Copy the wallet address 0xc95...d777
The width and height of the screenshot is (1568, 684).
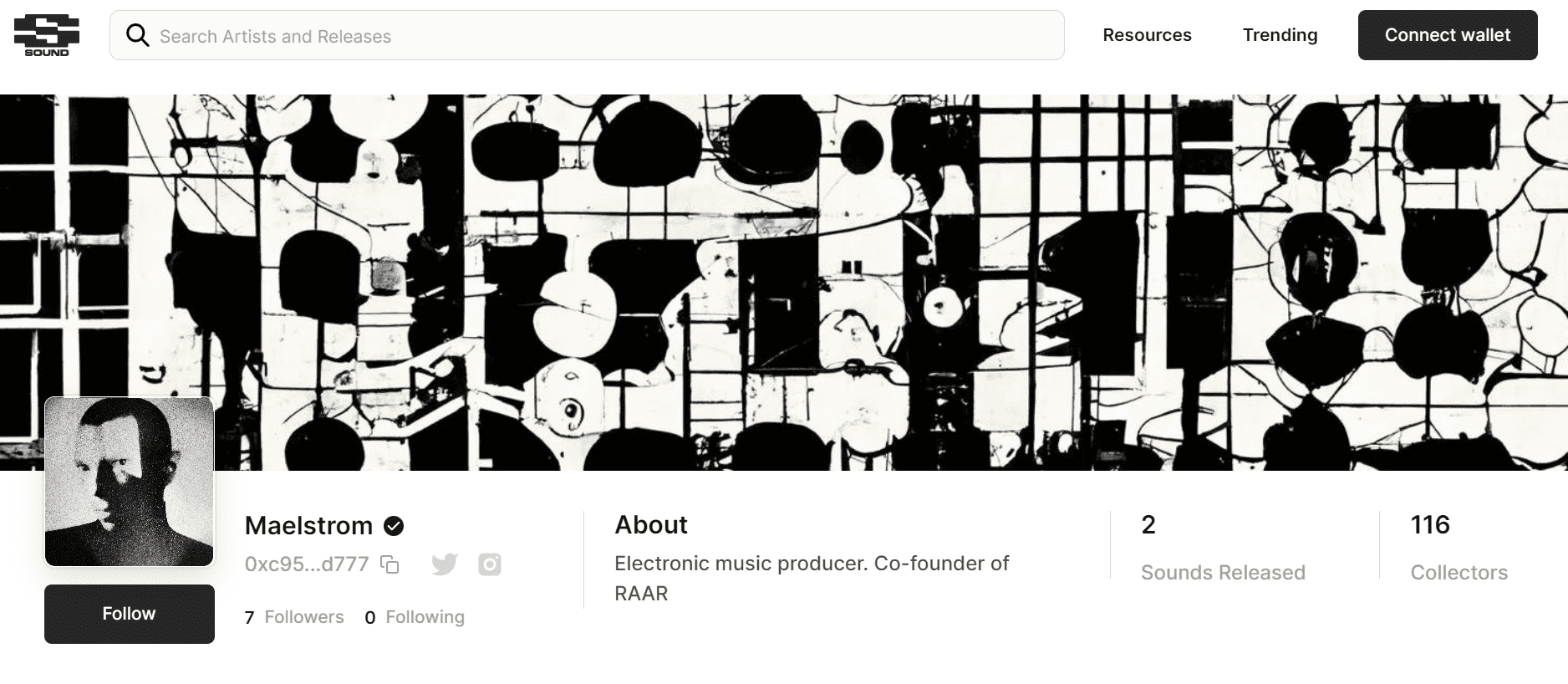pos(389,564)
